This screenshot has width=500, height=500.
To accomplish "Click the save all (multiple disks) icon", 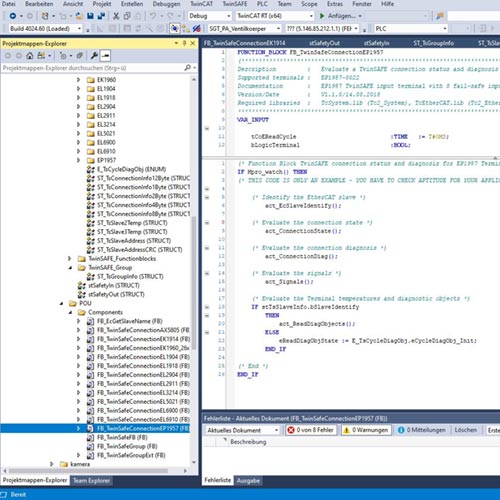I will pyautogui.click(x=101, y=16).
